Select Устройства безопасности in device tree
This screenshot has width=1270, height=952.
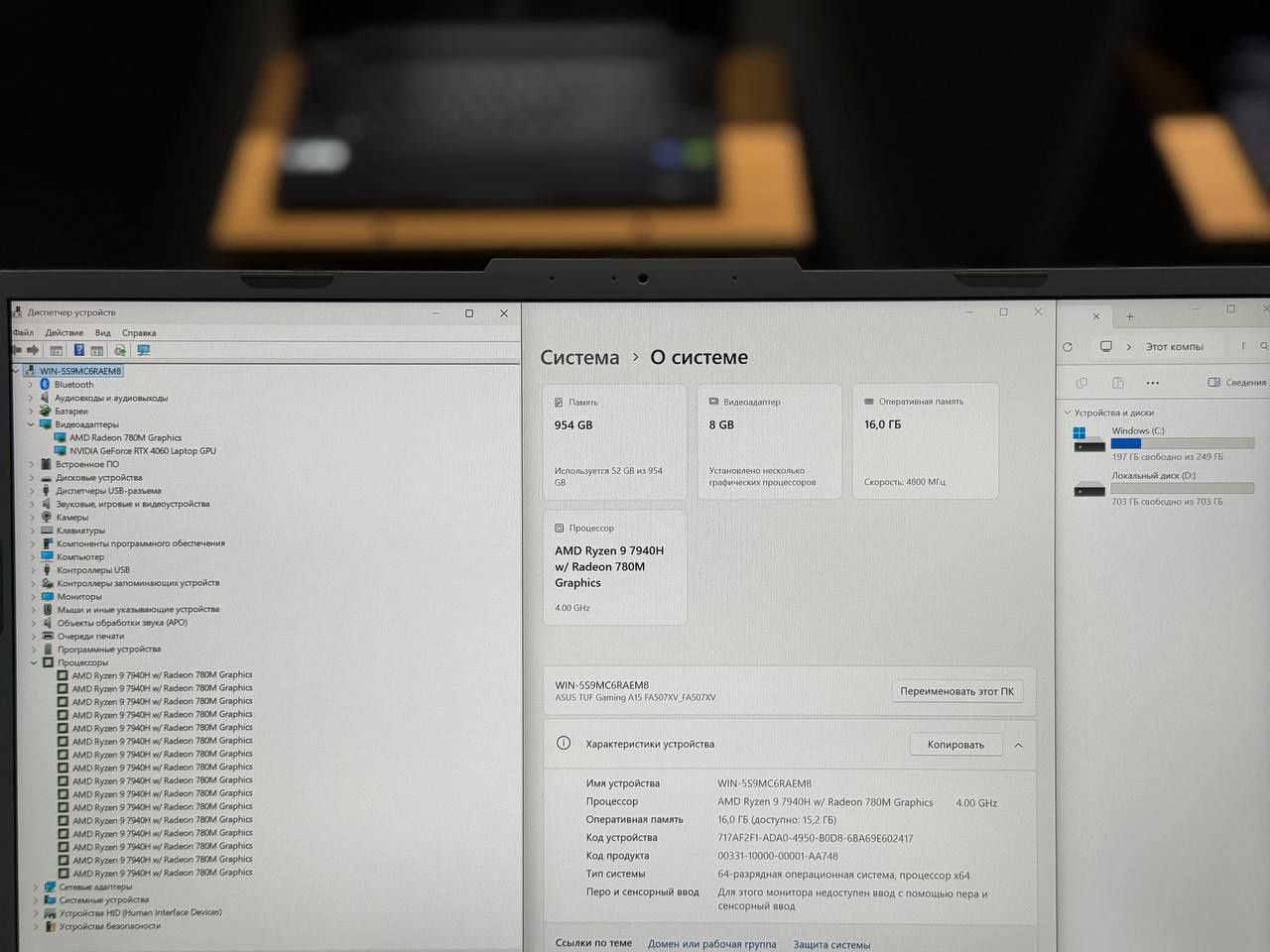(x=110, y=926)
